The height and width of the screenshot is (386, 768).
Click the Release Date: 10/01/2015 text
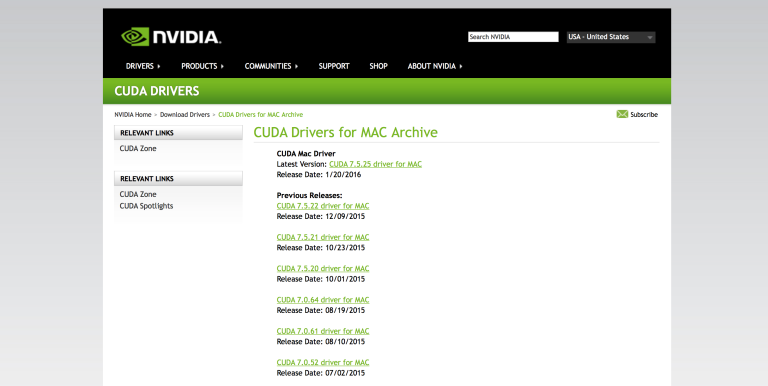click(321, 279)
